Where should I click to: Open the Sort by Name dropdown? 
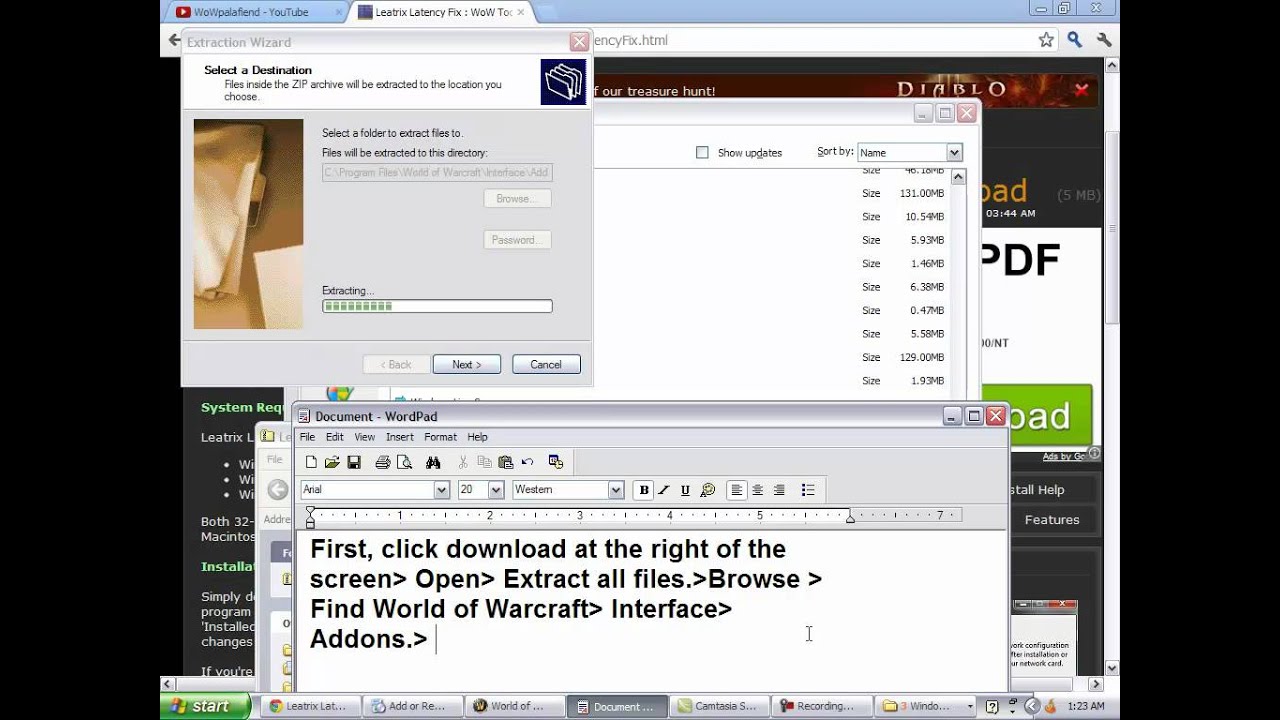(954, 153)
